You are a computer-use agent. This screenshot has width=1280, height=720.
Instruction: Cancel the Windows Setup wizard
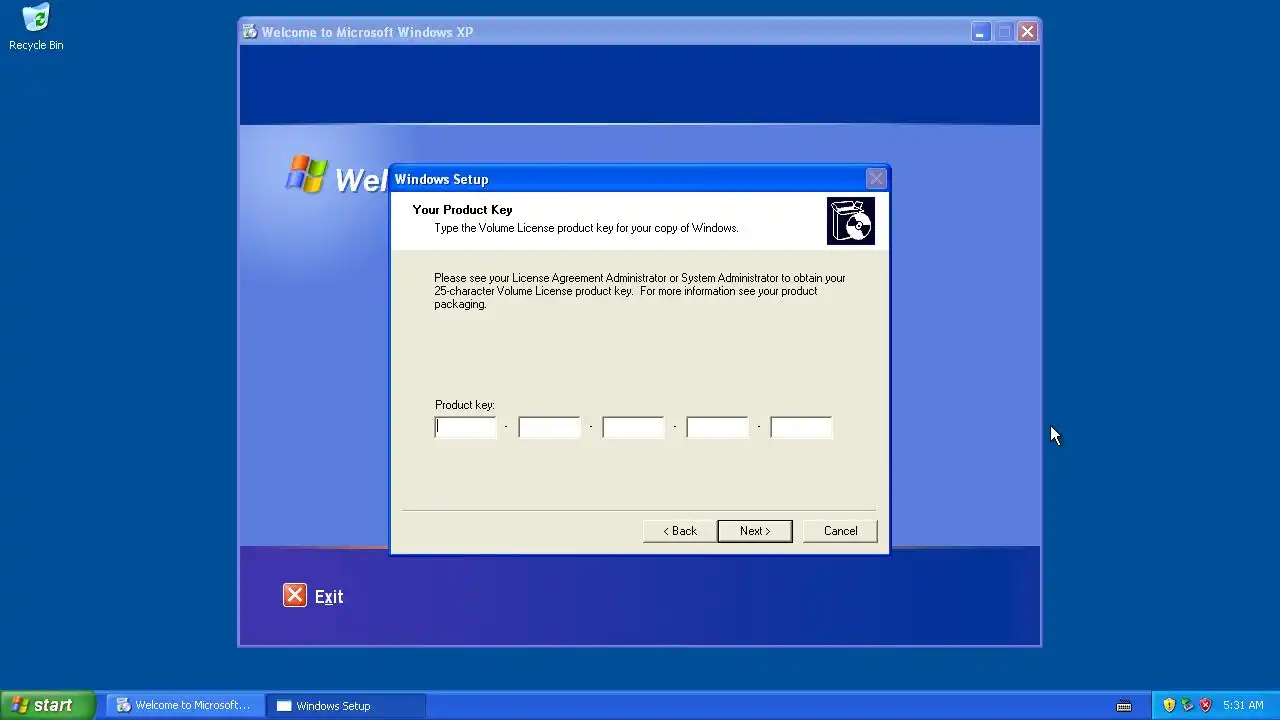[840, 531]
